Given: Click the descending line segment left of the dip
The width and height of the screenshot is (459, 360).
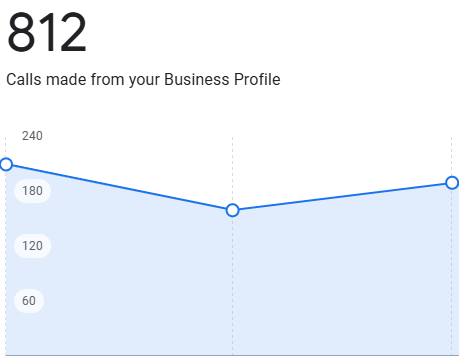Looking at the screenshot, I should [x=119, y=187].
